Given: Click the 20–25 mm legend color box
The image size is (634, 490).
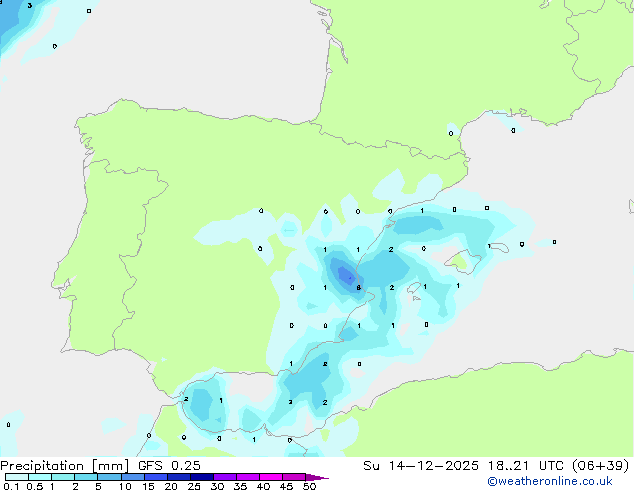Looking at the screenshot, I should point(179,477).
